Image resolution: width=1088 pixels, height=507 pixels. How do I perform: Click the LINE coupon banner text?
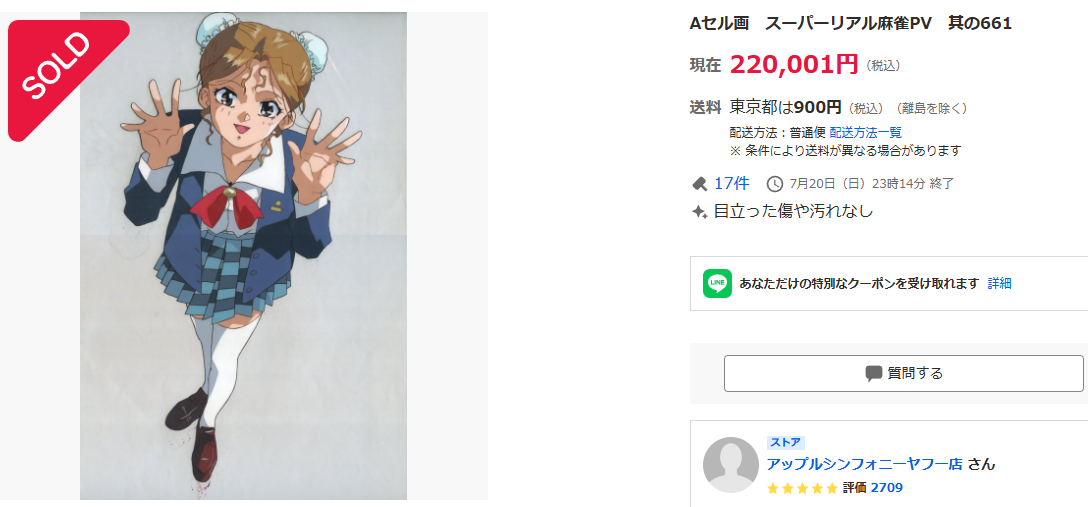pyautogui.click(x=859, y=283)
